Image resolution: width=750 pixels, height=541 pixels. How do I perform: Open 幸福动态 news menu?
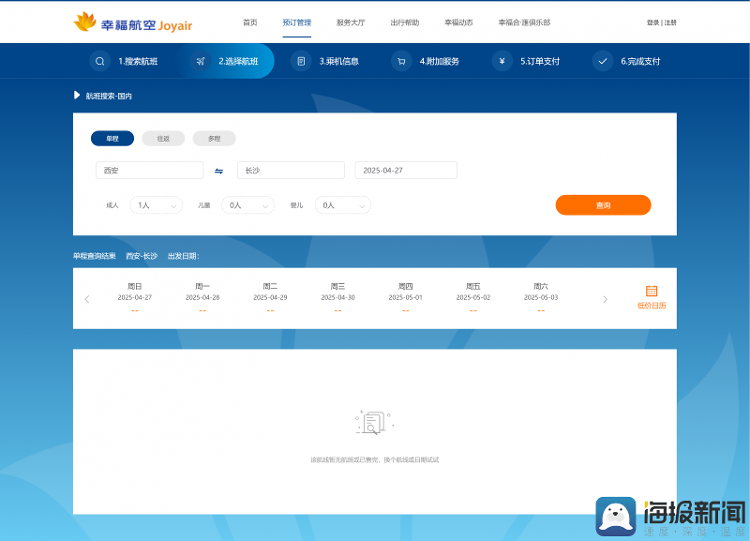(459, 22)
